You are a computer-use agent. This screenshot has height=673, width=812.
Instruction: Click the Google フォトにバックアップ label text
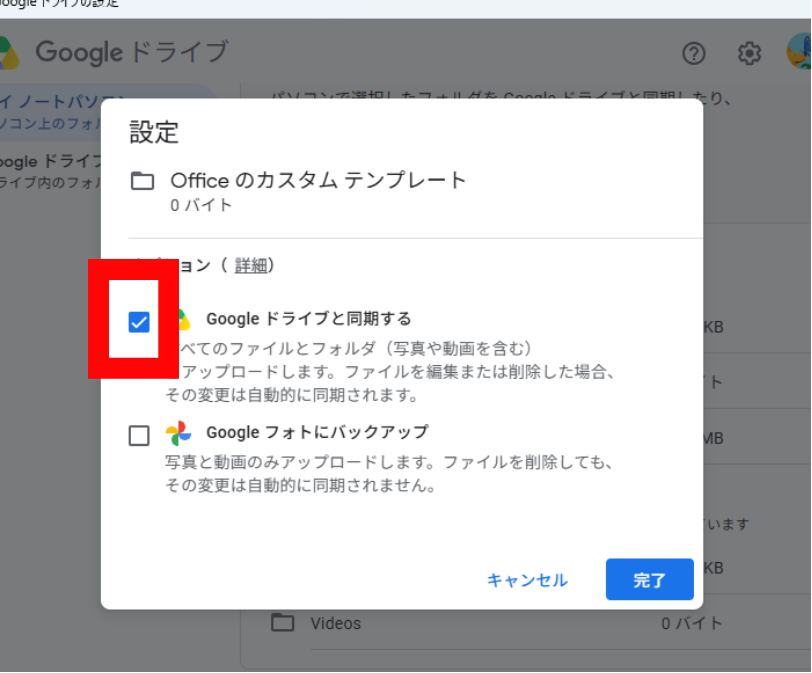tap(317, 432)
